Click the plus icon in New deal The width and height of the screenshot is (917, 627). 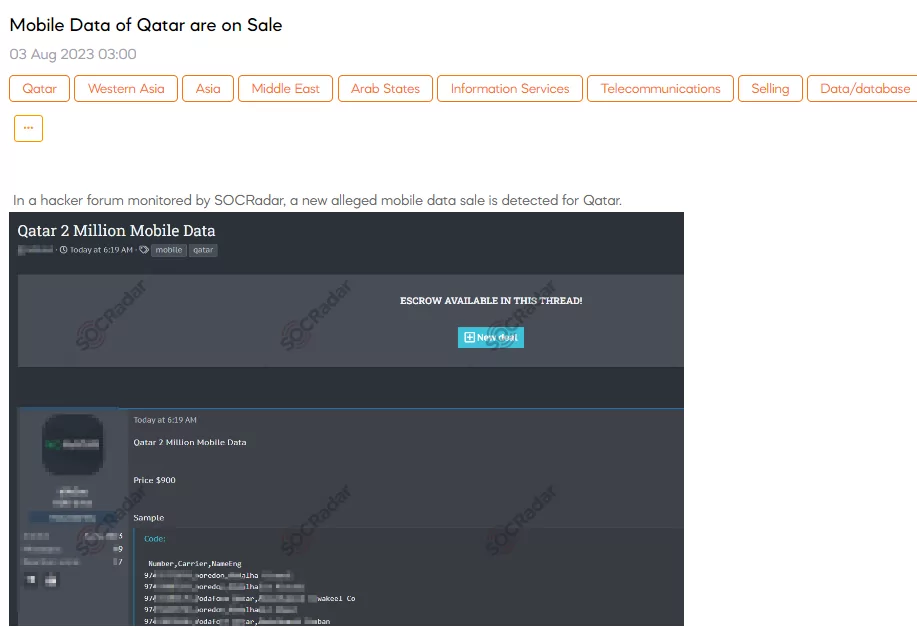(469, 337)
